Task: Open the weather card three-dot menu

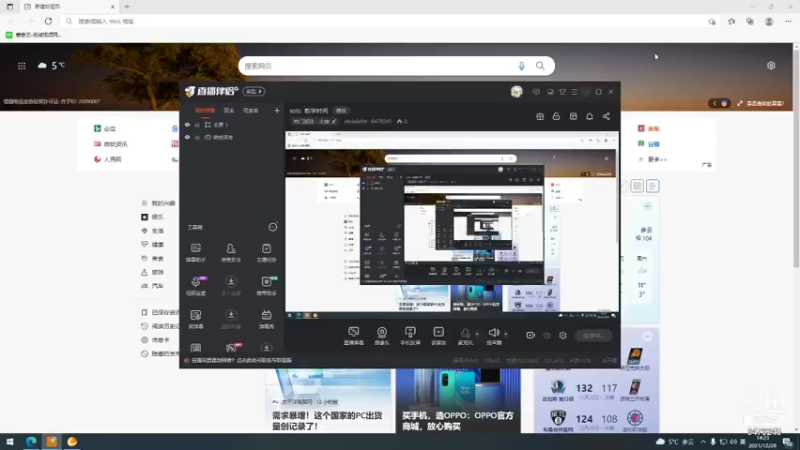Action: tap(647, 206)
